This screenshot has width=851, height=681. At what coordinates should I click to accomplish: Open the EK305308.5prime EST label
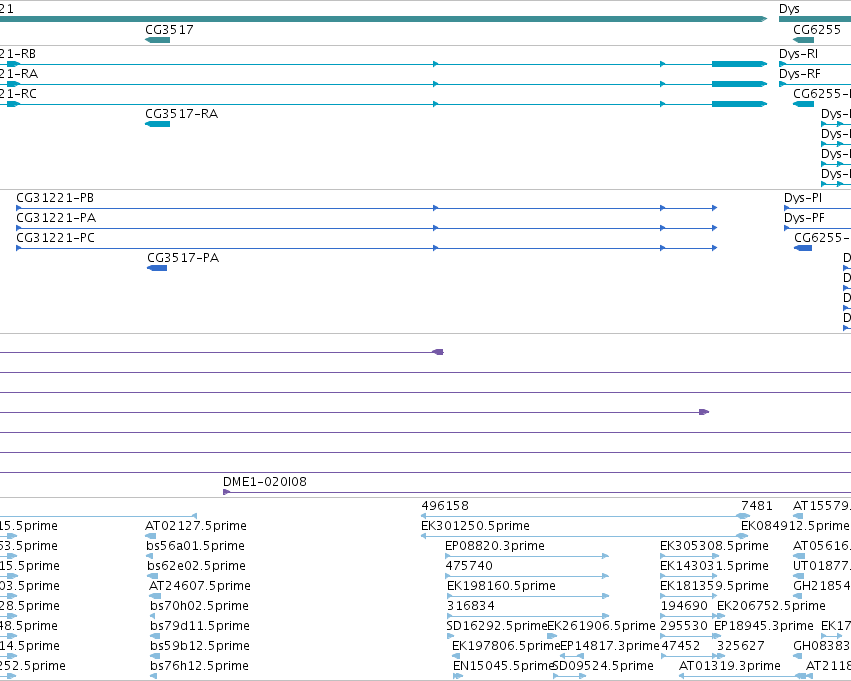714,546
